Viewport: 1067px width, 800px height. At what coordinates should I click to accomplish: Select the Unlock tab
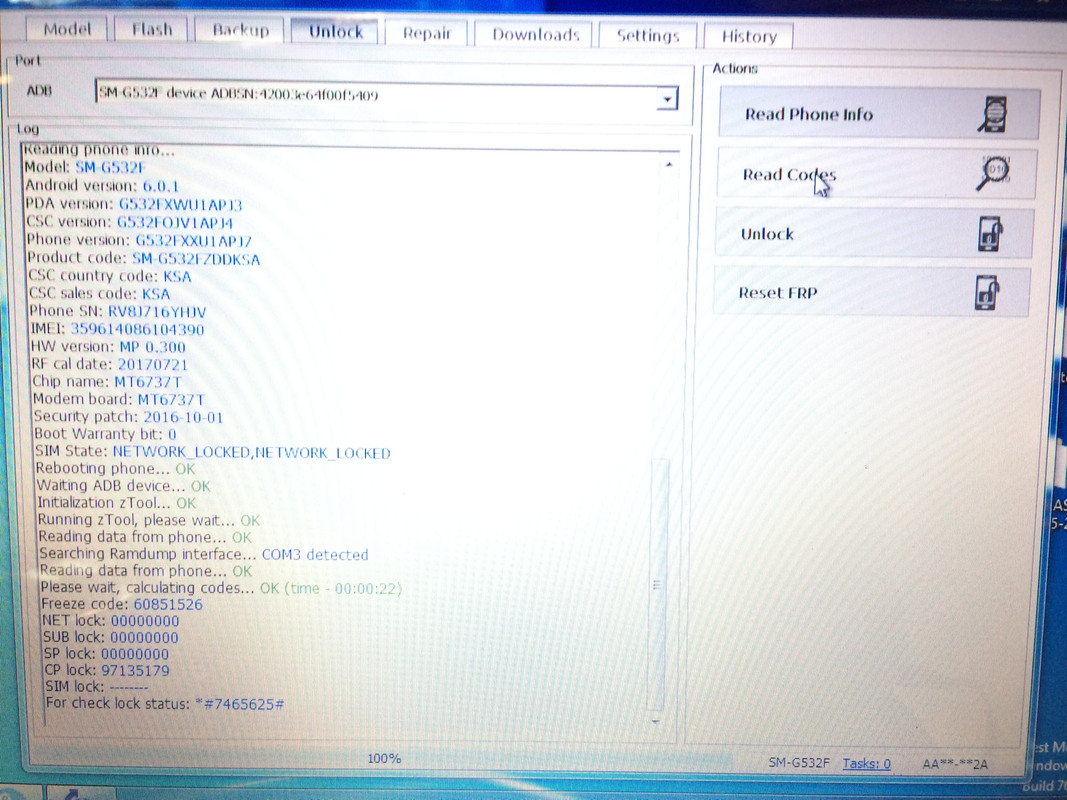tap(335, 31)
